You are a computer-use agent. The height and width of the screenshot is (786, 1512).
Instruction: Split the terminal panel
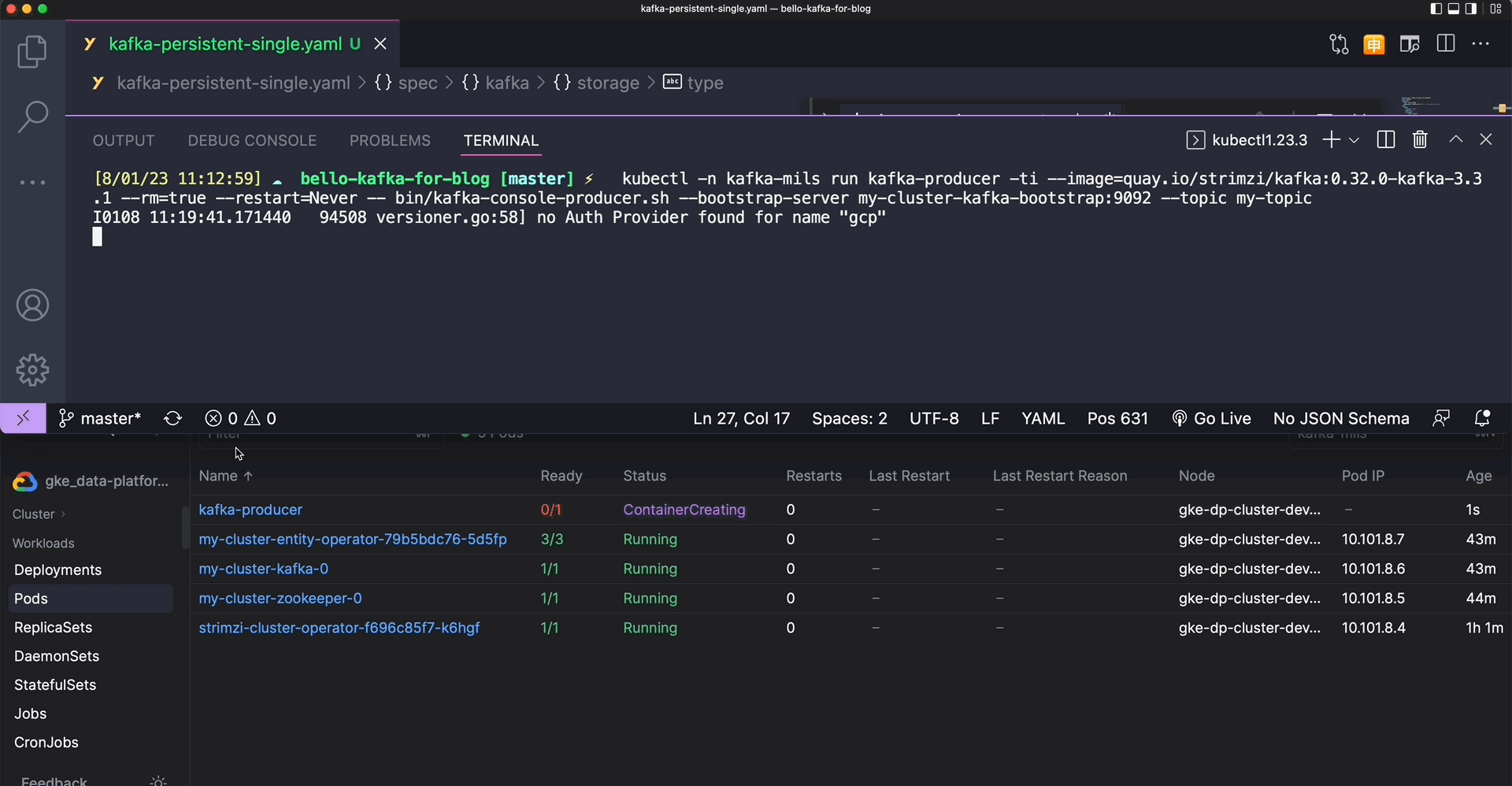(1386, 140)
